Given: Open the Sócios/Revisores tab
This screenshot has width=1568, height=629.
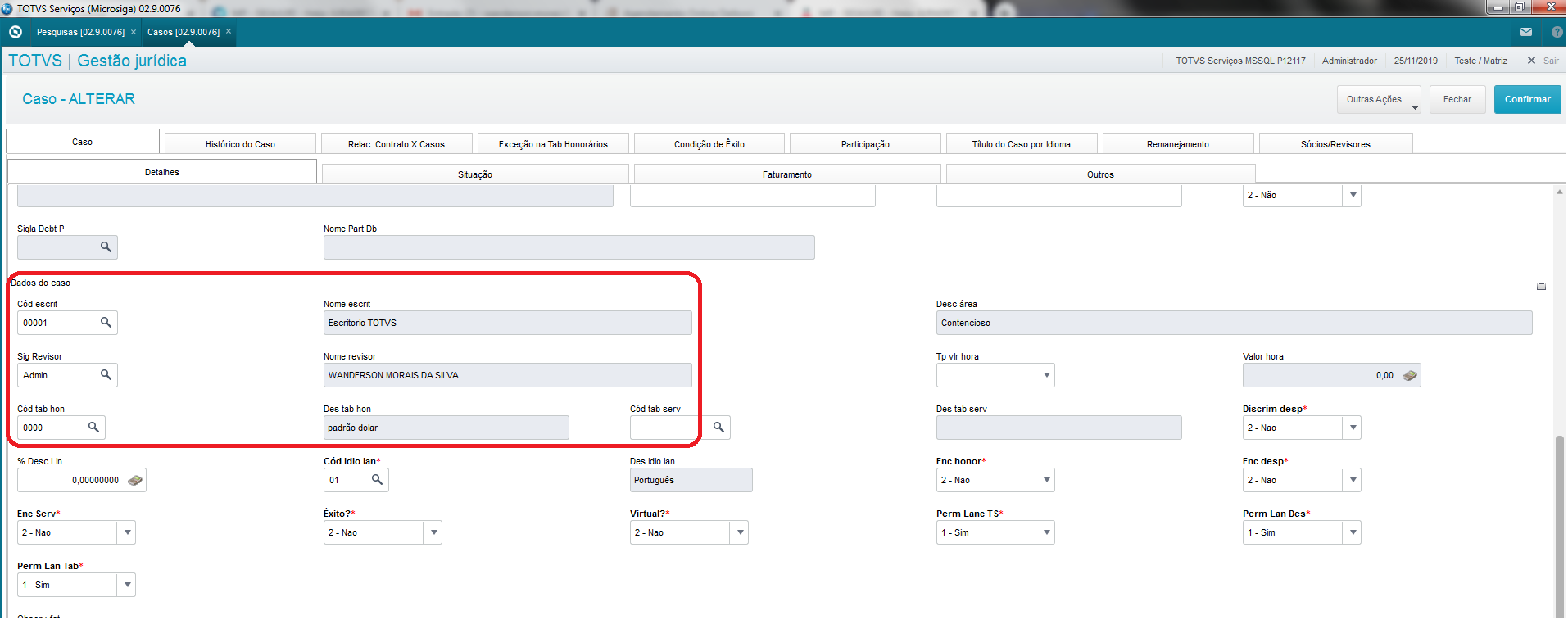Looking at the screenshot, I should click(1335, 144).
